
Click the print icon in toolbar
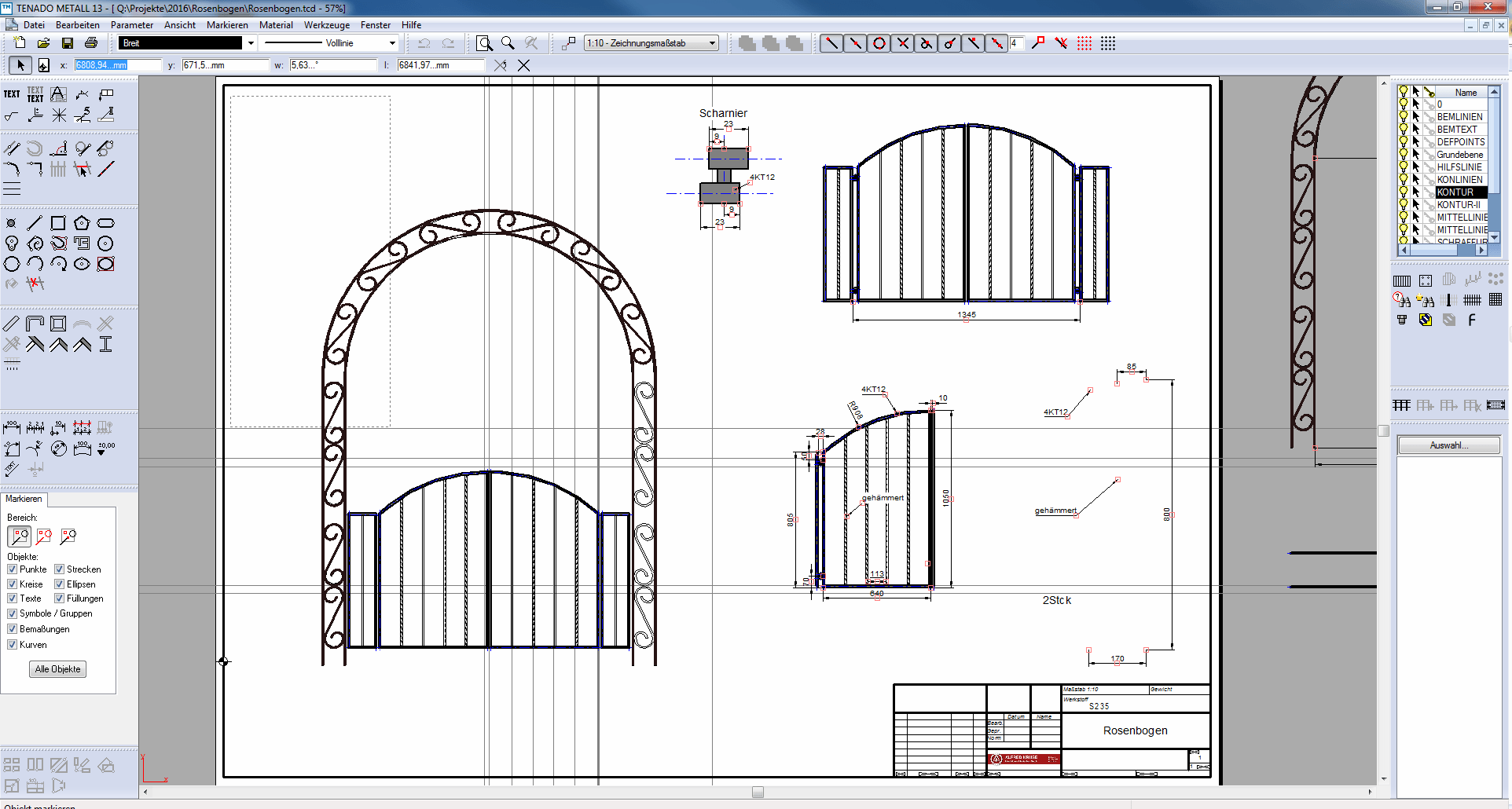click(91, 43)
